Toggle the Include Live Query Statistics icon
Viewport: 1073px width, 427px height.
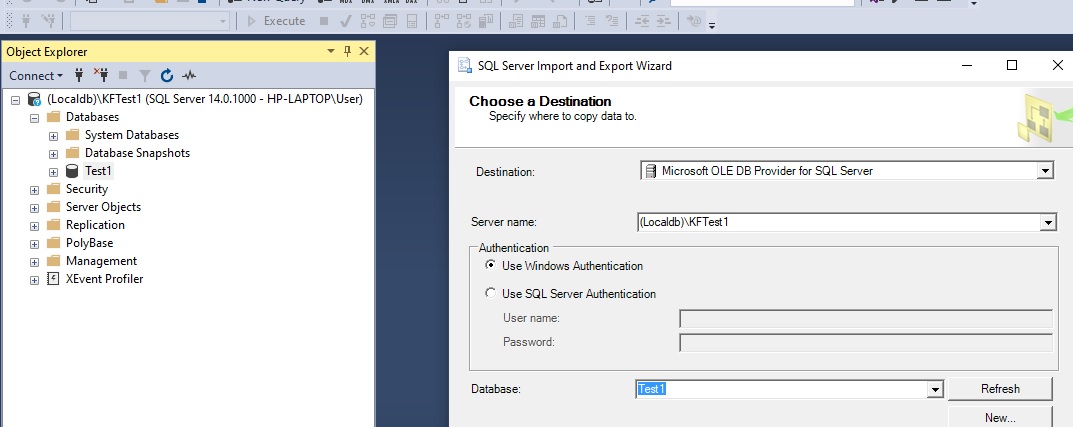[x=464, y=21]
